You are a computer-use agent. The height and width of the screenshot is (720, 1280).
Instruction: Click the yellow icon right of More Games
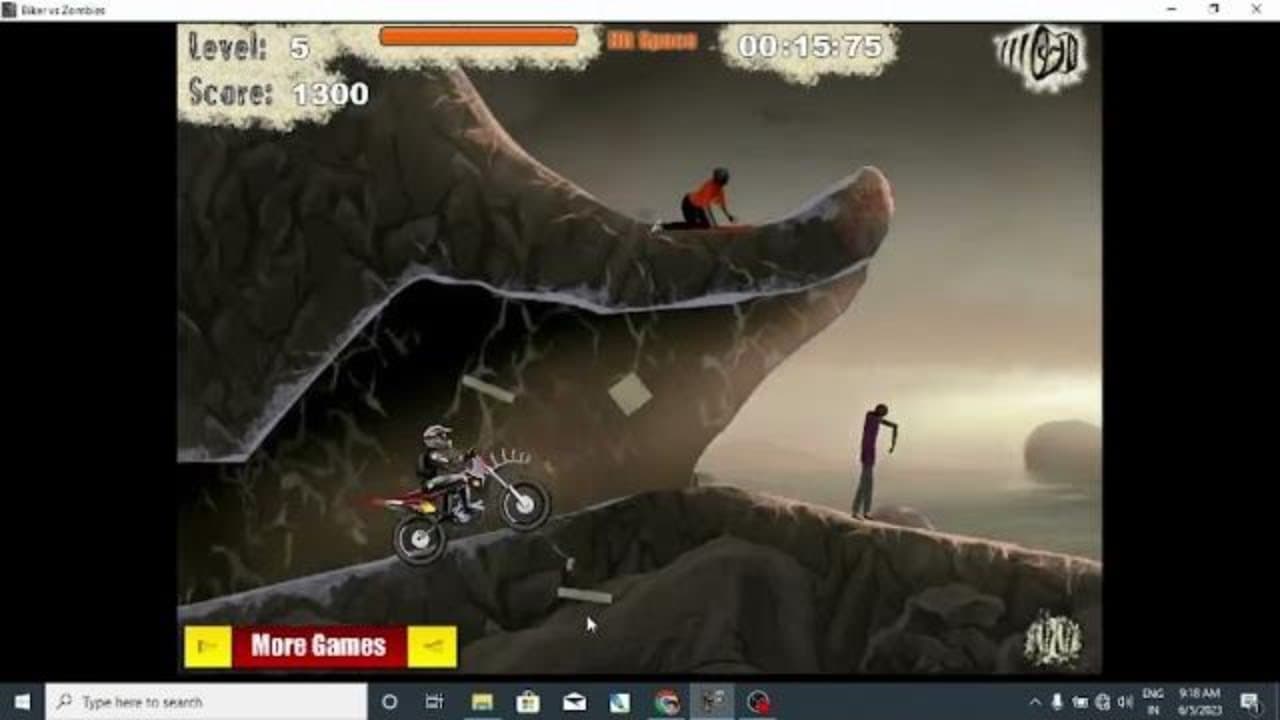click(432, 646)
